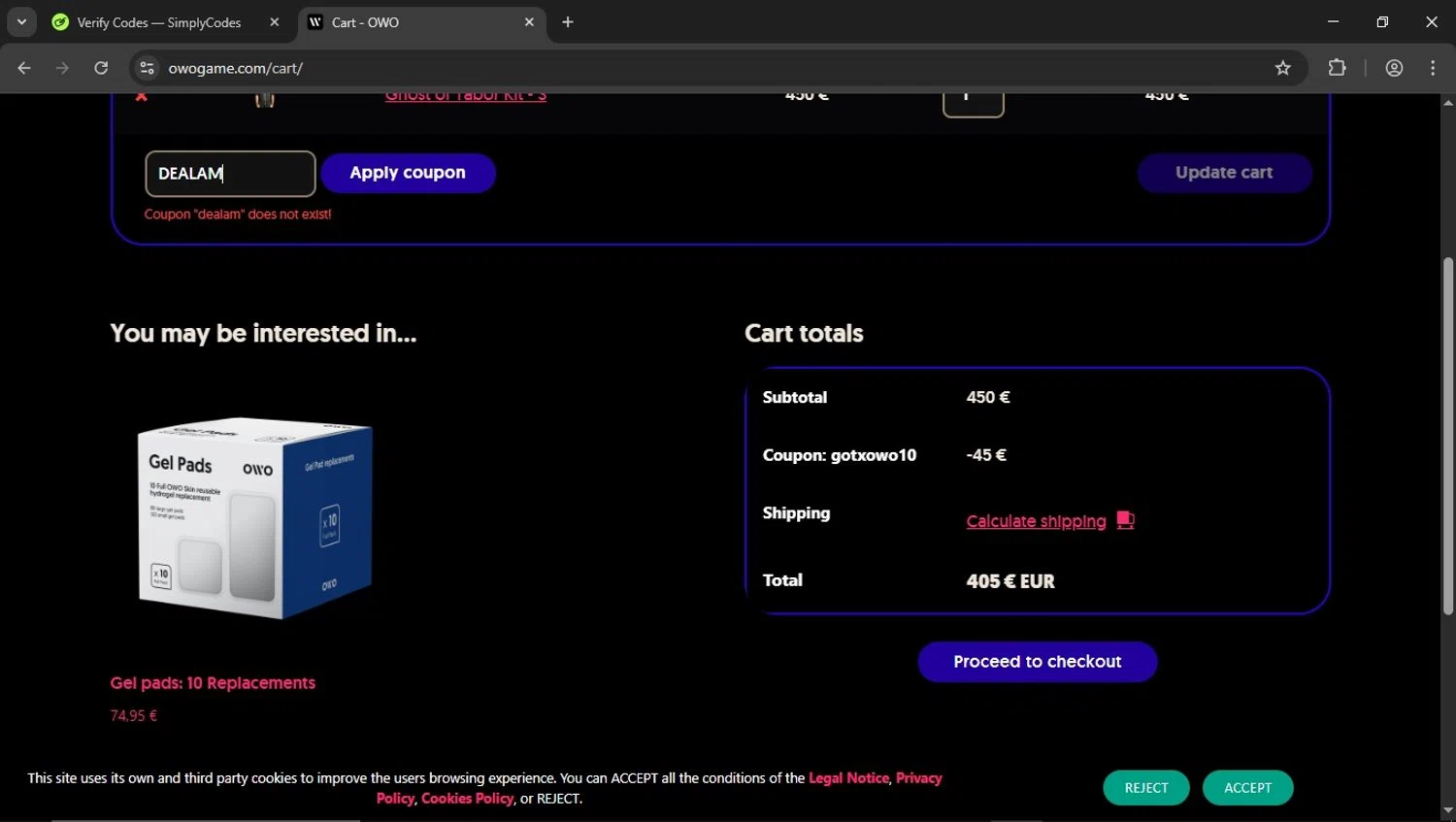This screenshot has height=822, width=1456.
Task: Open the Privacy Policy link
Action: click(919, 778)
